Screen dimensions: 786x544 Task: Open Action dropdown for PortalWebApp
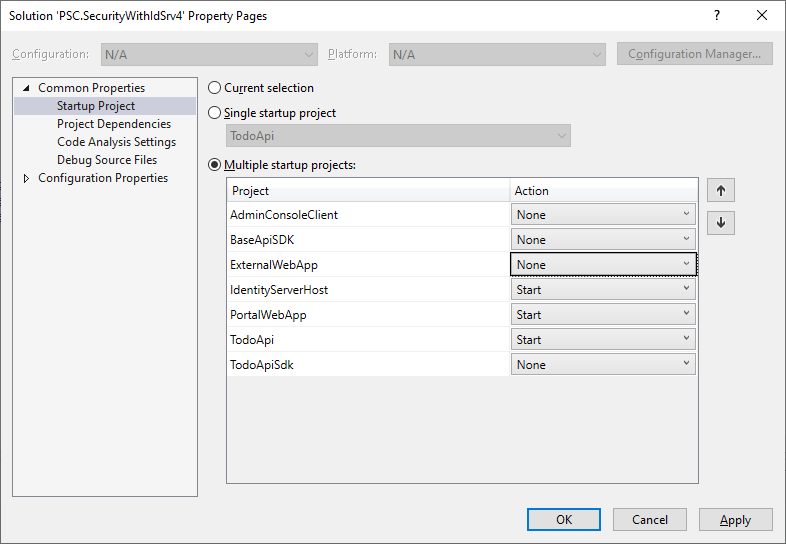[603, 315]
